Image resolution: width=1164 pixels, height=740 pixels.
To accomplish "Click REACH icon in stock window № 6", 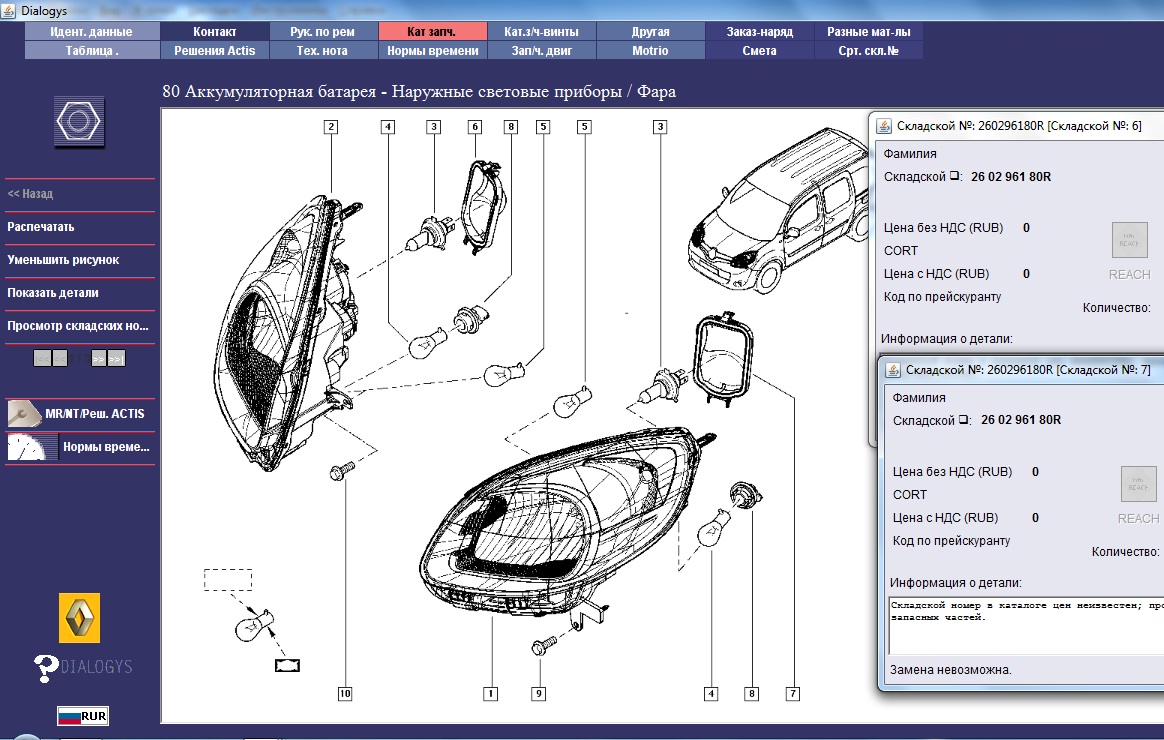I will pos(1129,240).
